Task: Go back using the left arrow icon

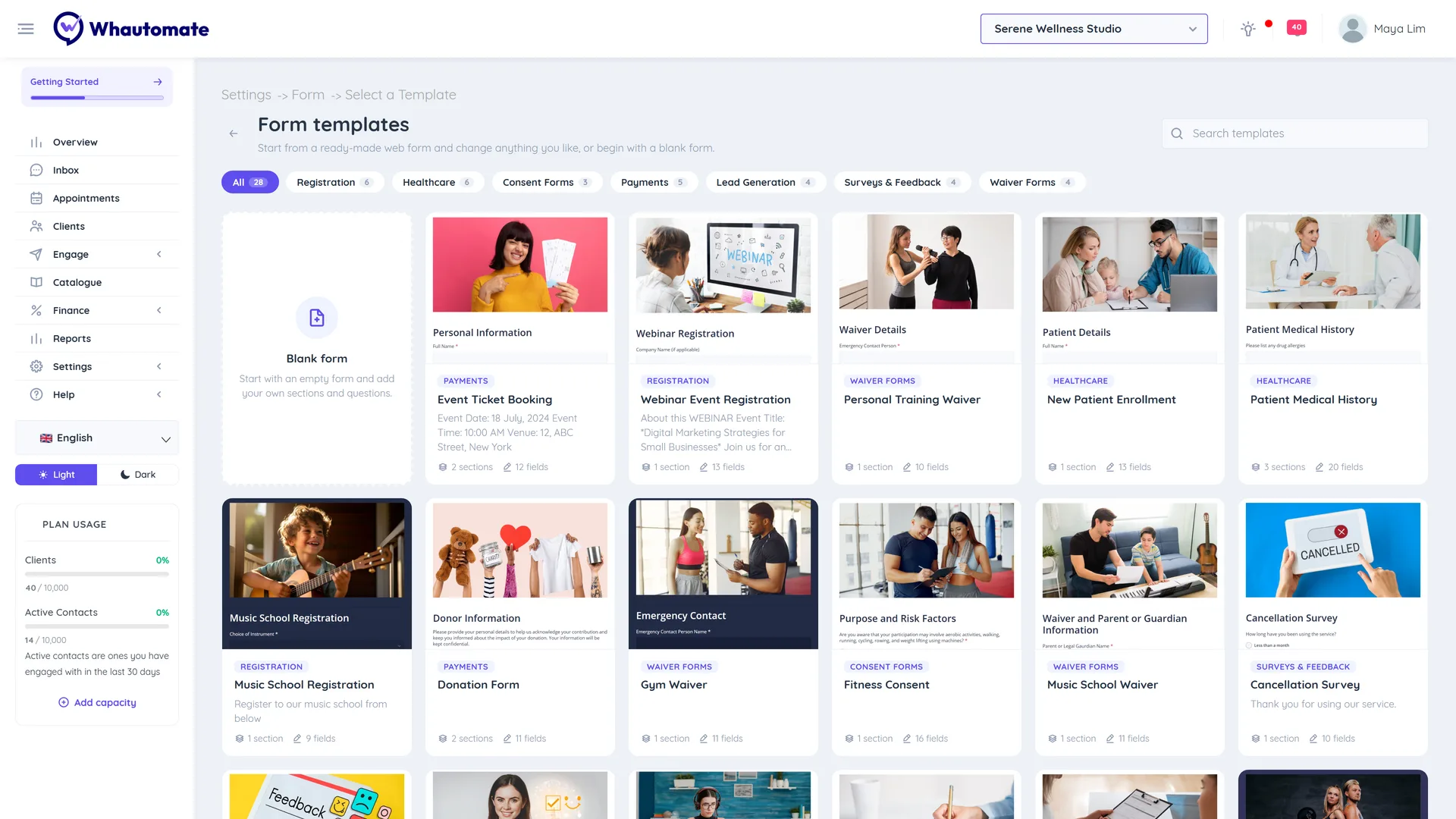Action: pyautogui.click(x=234, y=133)
